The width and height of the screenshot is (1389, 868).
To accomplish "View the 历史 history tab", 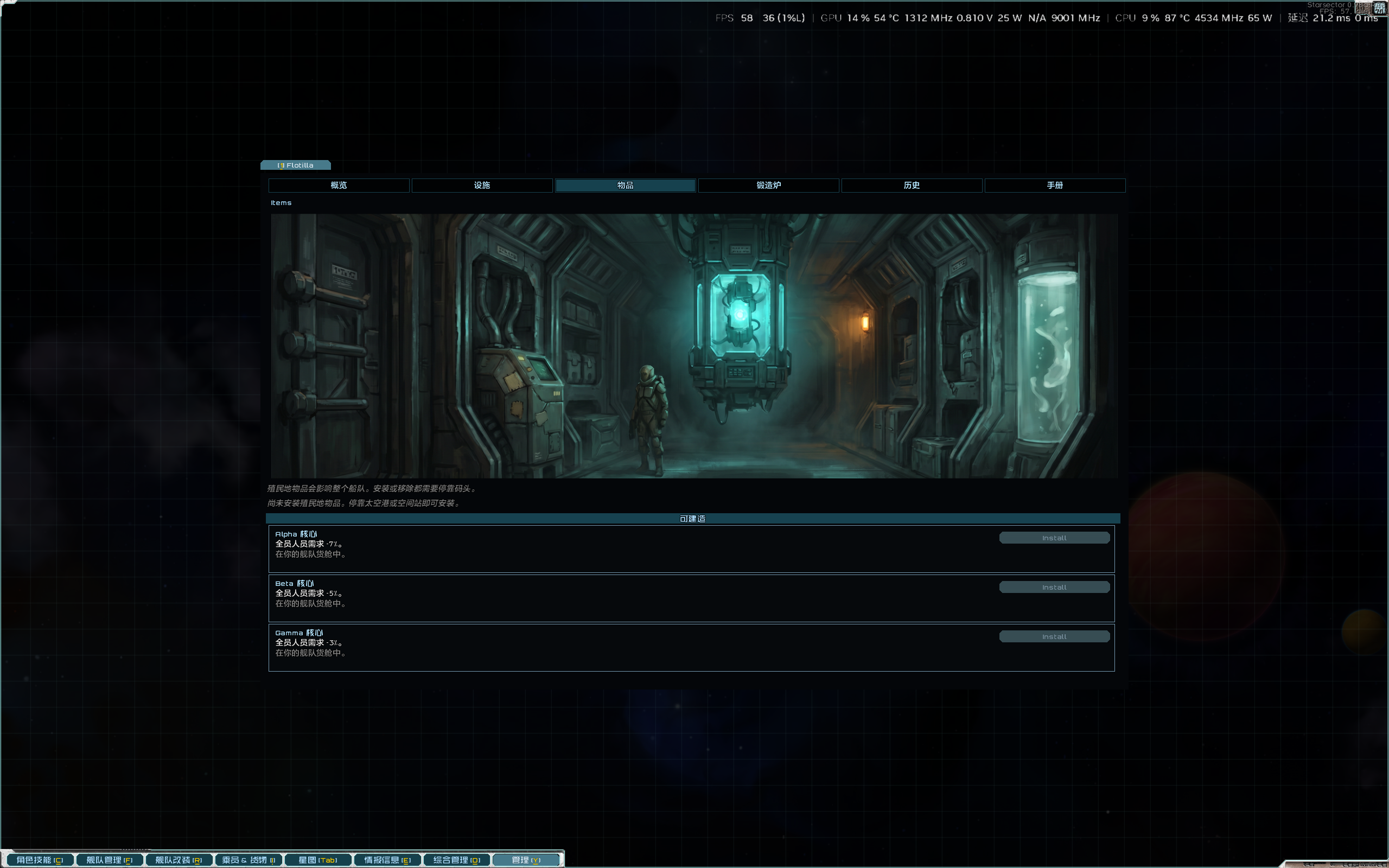I will [912, 185].
